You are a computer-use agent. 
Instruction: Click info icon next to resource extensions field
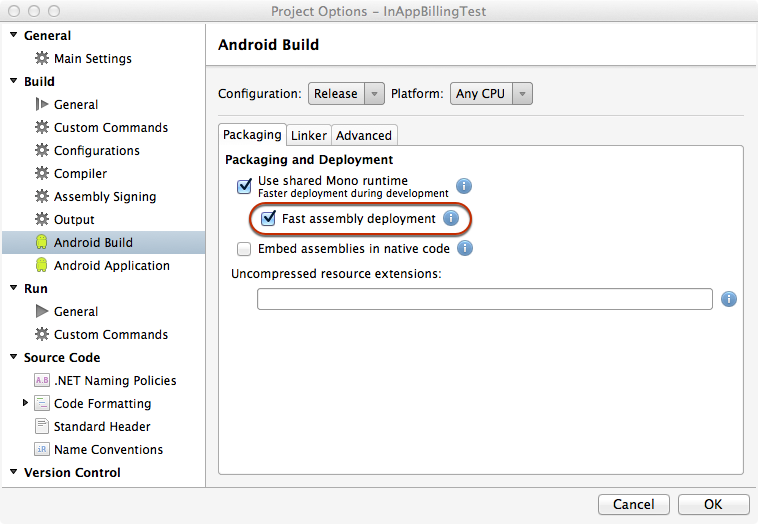[x=729, y=299]
